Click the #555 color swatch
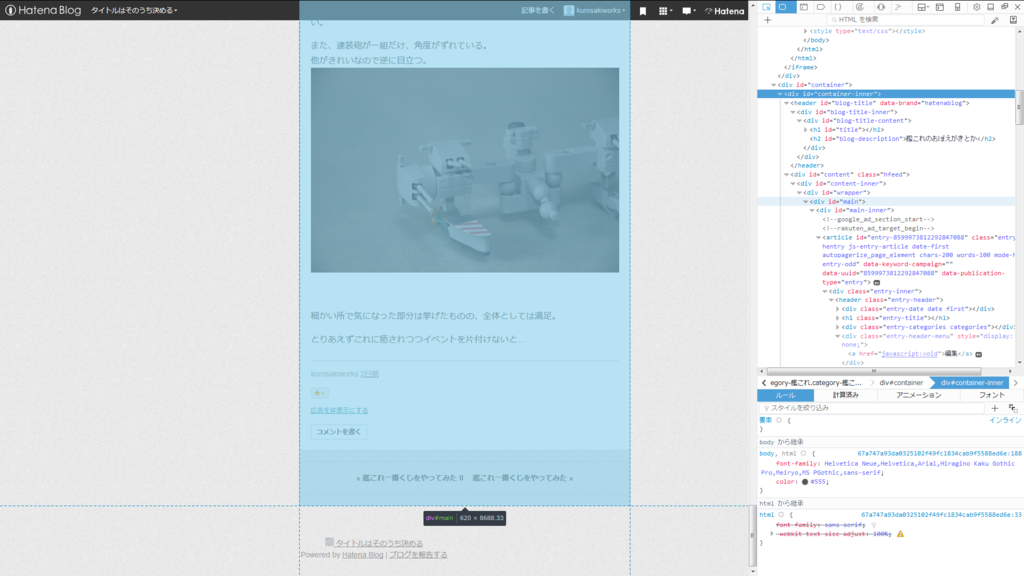 pyautogui.click(x=805, y=482)
